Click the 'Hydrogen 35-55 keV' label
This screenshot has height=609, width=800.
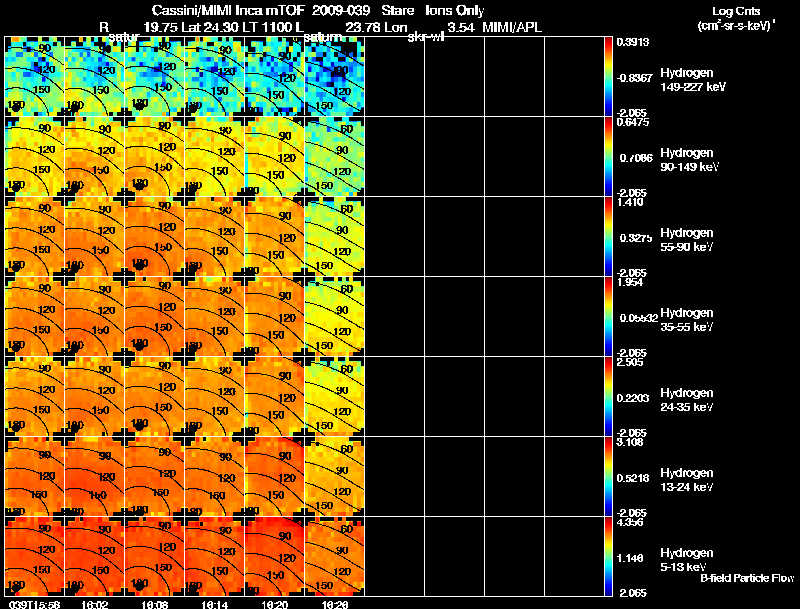(687, 320)
